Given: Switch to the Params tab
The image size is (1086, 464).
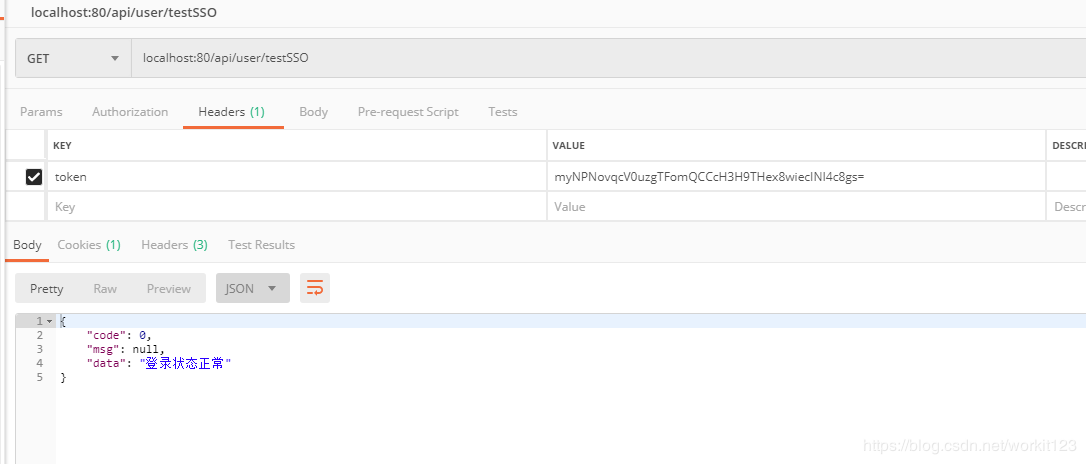Looking at the screenshot, I should pos(41,112).
